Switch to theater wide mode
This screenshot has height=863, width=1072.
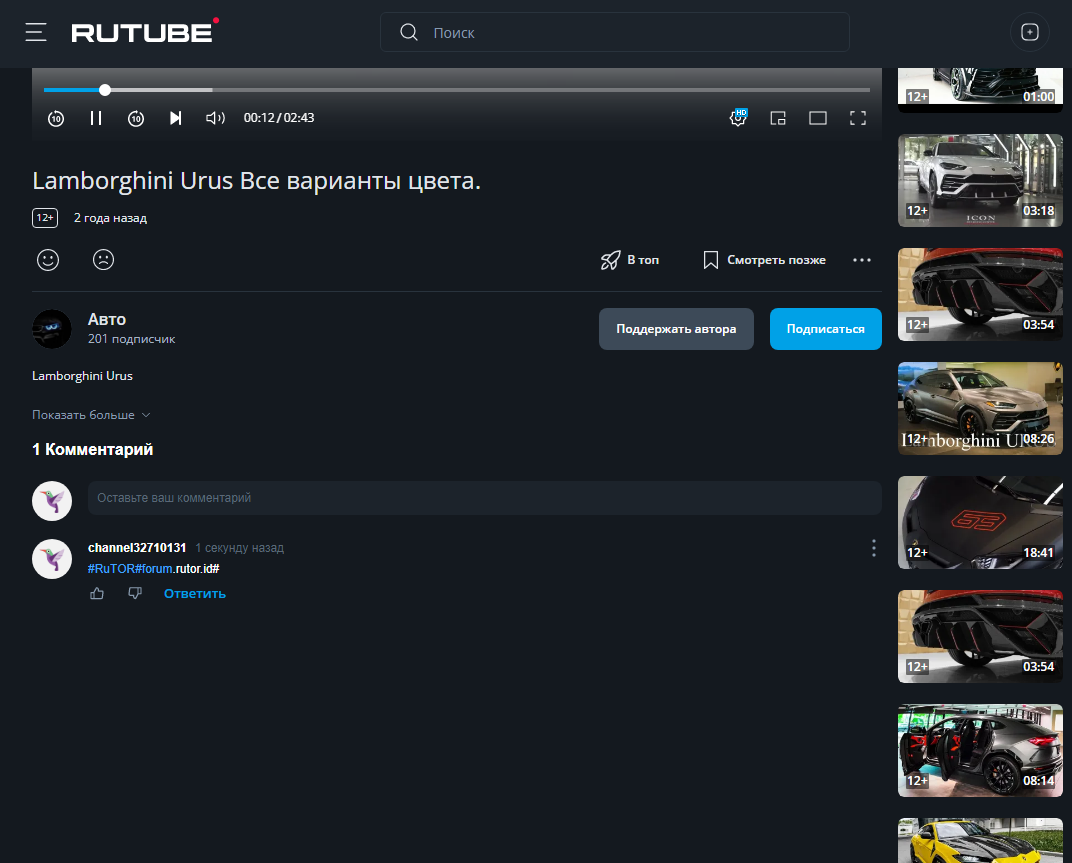click(818, 118)
